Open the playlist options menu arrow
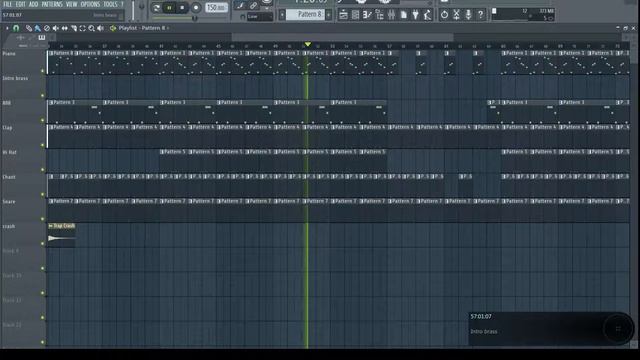The height and width of the screenshot is (360, 640). point(7,28)
